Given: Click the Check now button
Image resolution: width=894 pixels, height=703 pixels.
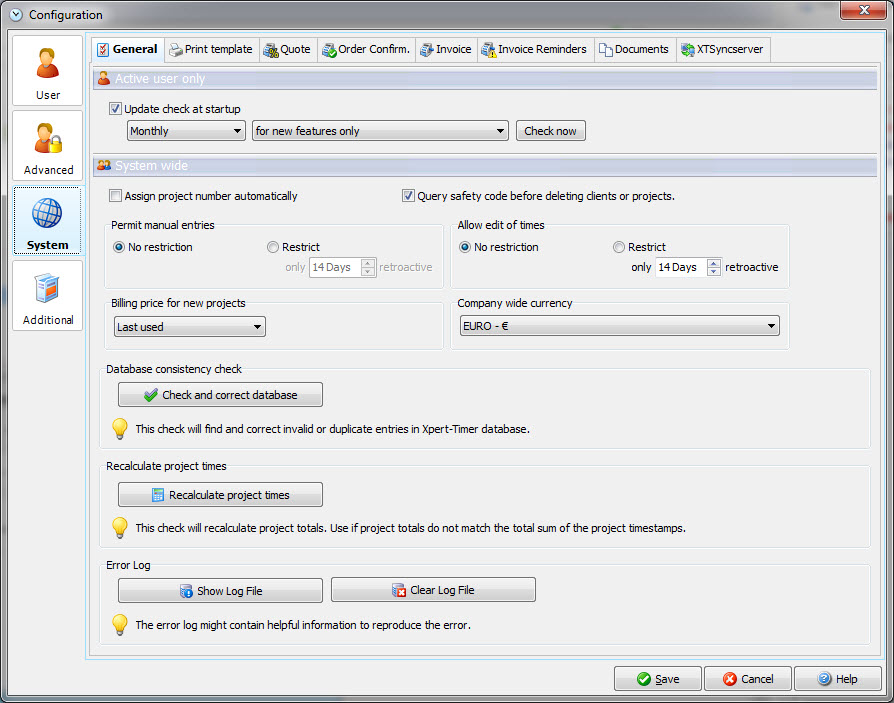Looking at the screenshot, I should point(550,131).
